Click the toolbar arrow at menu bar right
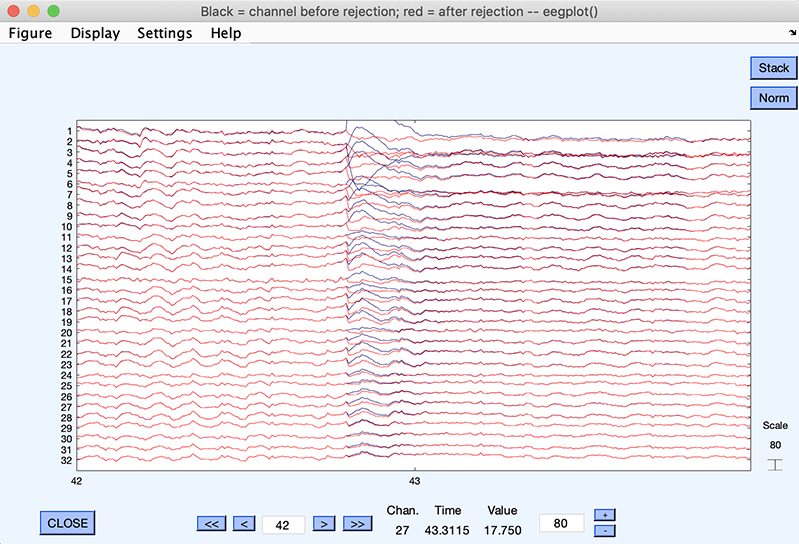799x544 pixels. [x=791, y=33]
